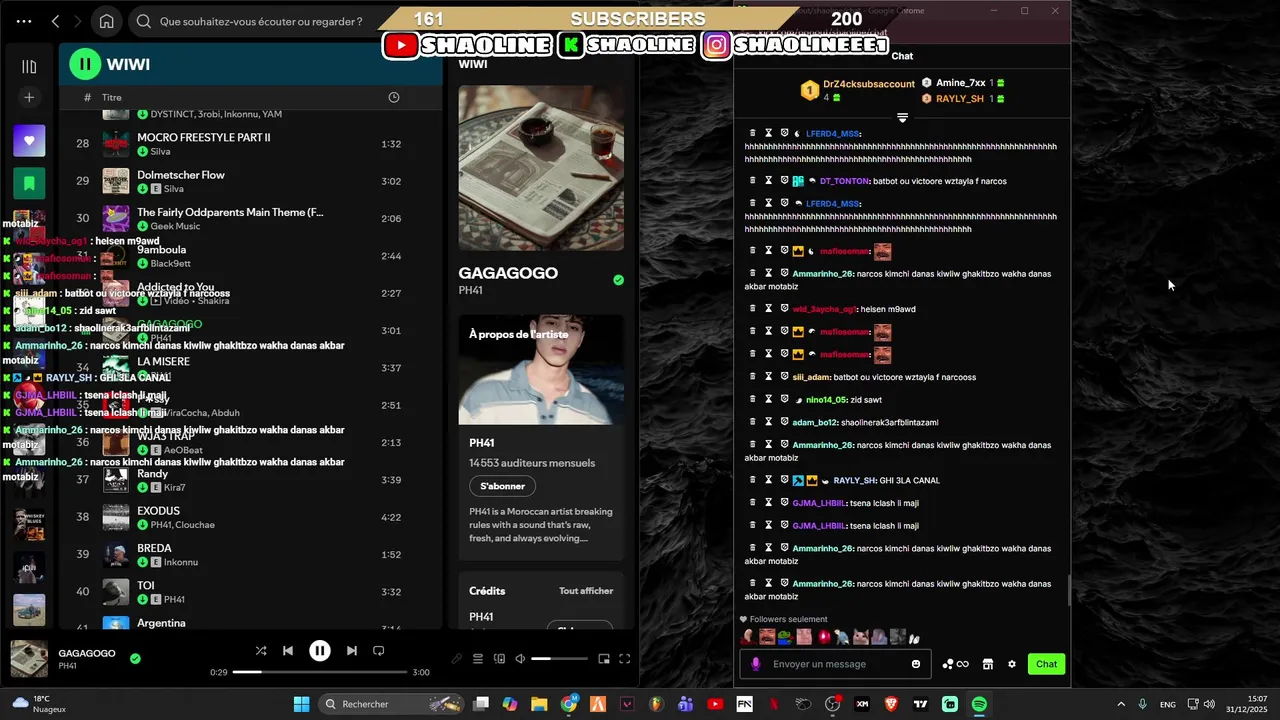Viewport: 1280px width, 720px height.
Task: Go to the previous track in Spotify
Action: (x=288, y=651)
